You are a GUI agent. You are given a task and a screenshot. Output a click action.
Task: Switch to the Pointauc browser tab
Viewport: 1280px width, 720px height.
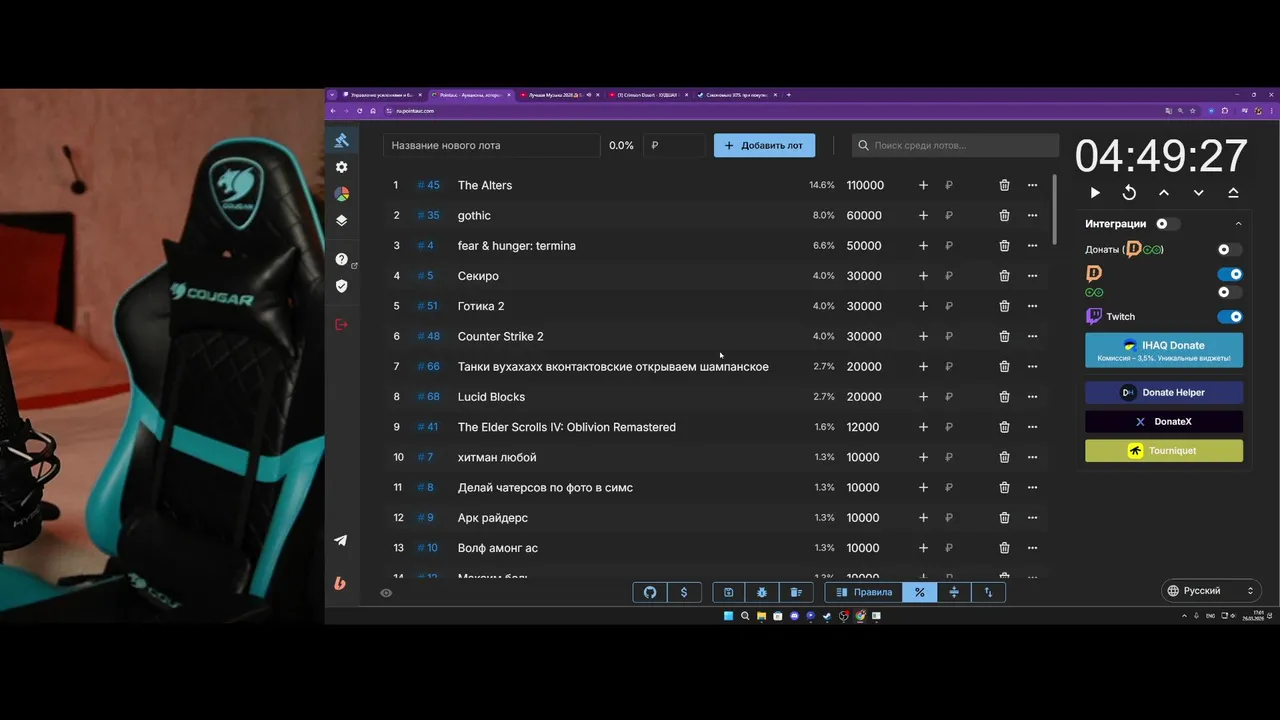pos(470,95)
